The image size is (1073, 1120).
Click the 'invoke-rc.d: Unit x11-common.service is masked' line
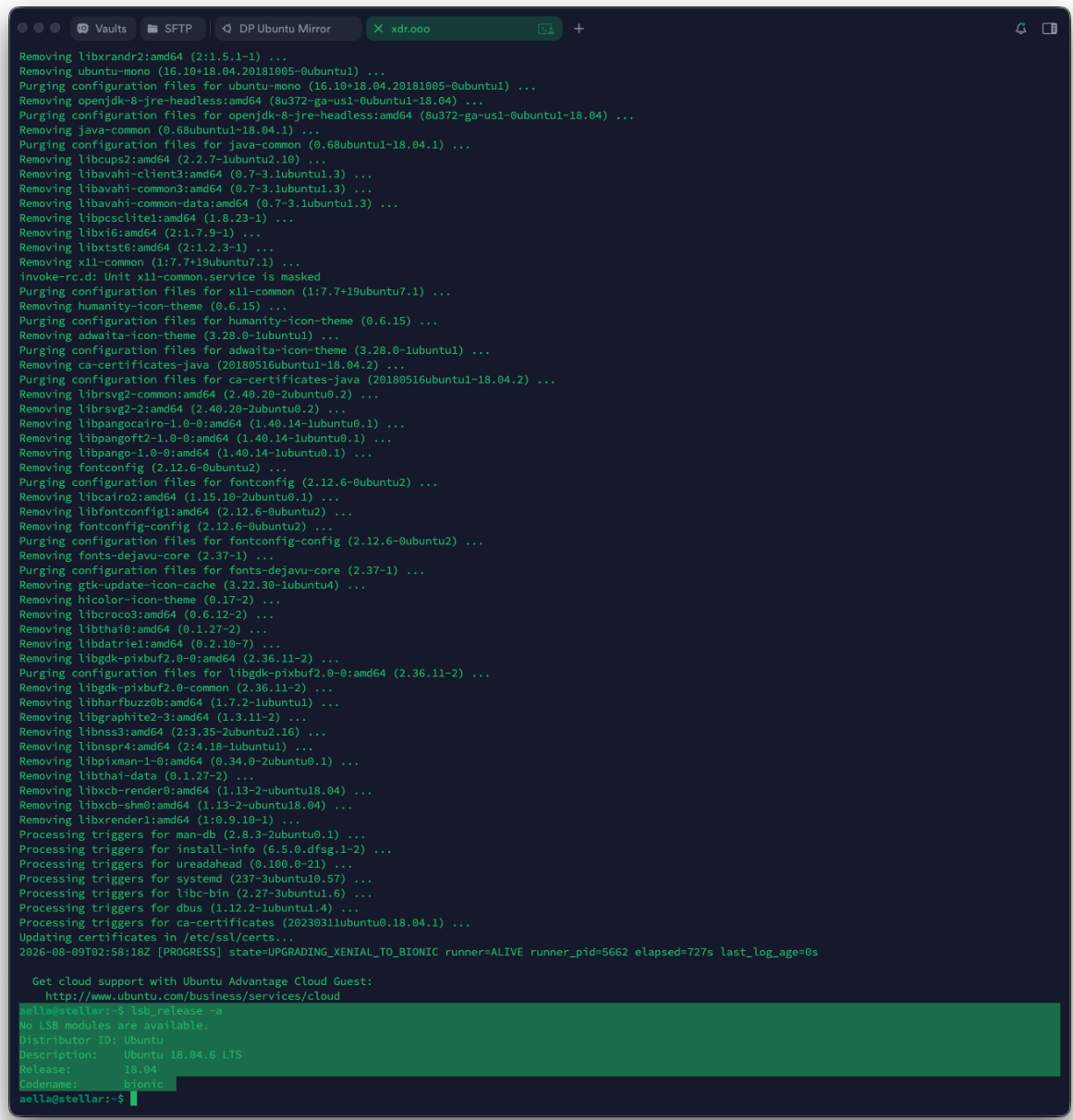(x=170, y=276)
